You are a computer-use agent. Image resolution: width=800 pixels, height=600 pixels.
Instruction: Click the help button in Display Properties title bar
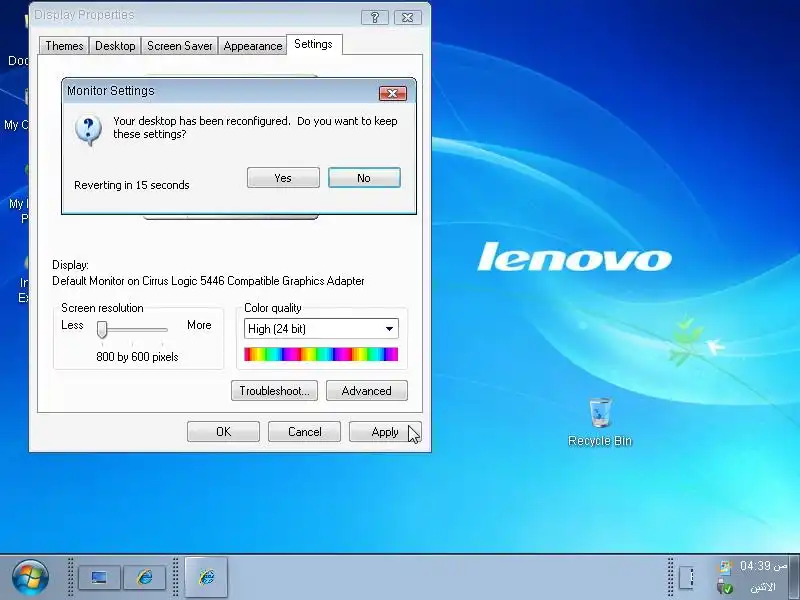375,17
